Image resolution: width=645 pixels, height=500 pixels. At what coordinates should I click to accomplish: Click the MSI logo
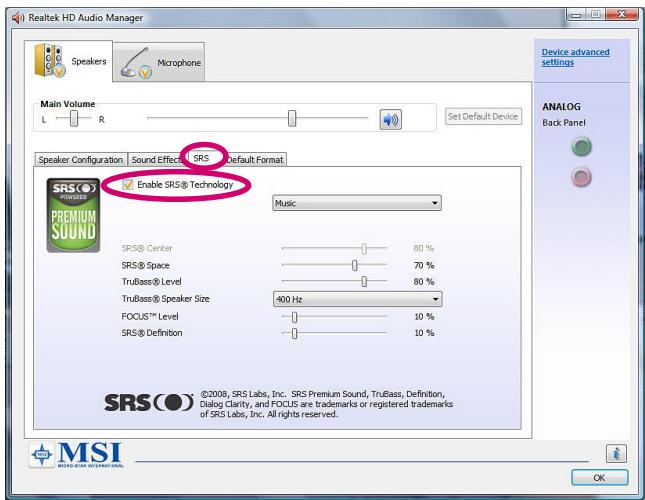click(x=77, y=455)
